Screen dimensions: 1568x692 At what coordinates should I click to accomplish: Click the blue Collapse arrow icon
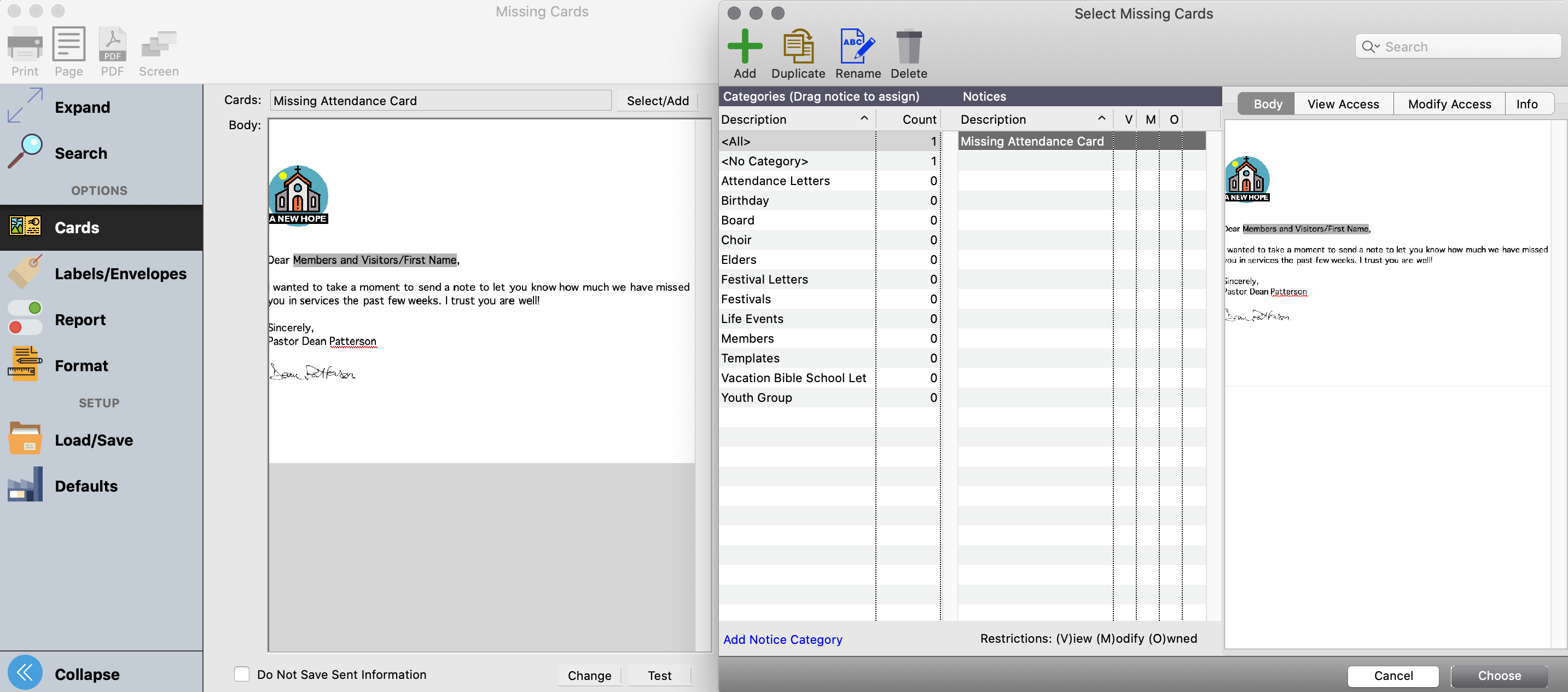pos(25,672)
